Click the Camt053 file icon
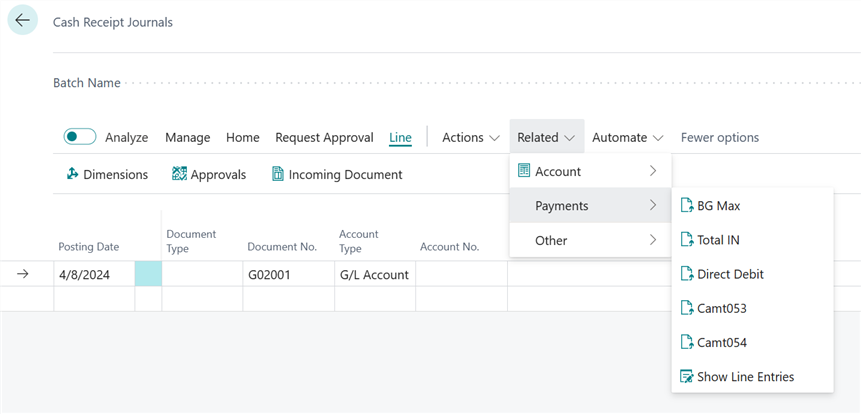This screenshot has height=414, width=861. tap(687, 308)
